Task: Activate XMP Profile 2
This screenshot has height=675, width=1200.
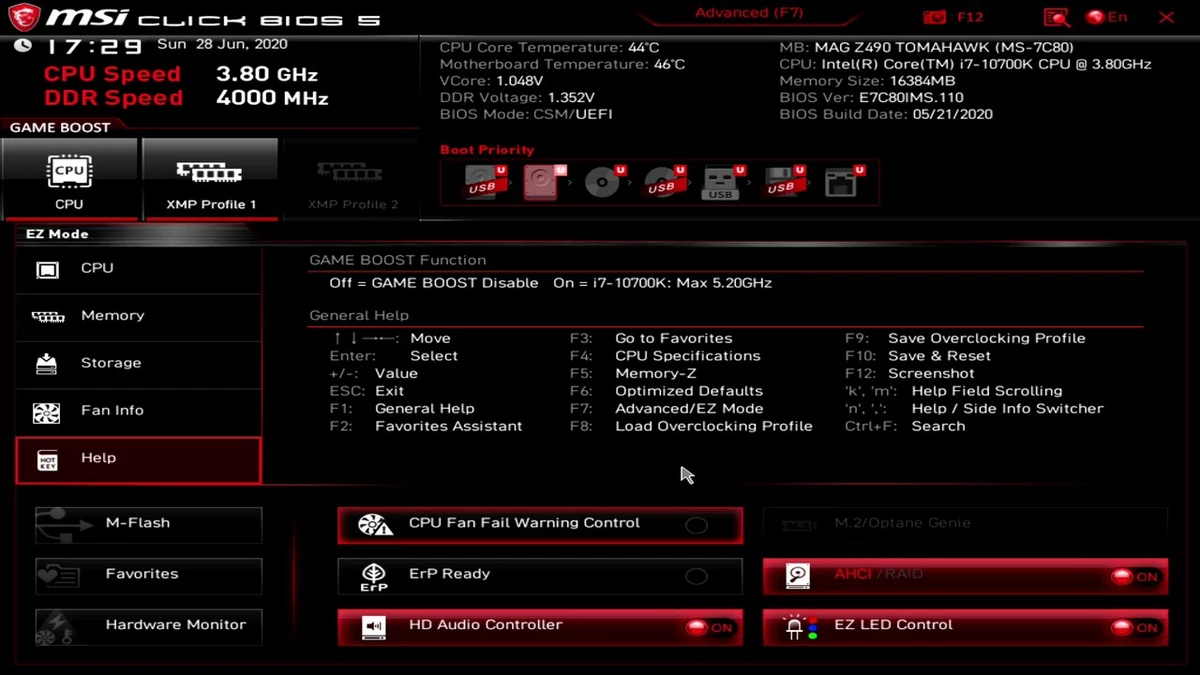Action: click(x=351, y=179)
